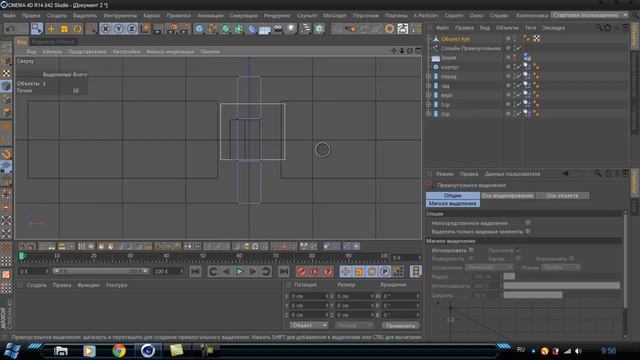Image resolution: width=640 pixels, height=360 pixels.
Task: Toggle the Z axis lock
Action: 131,29
